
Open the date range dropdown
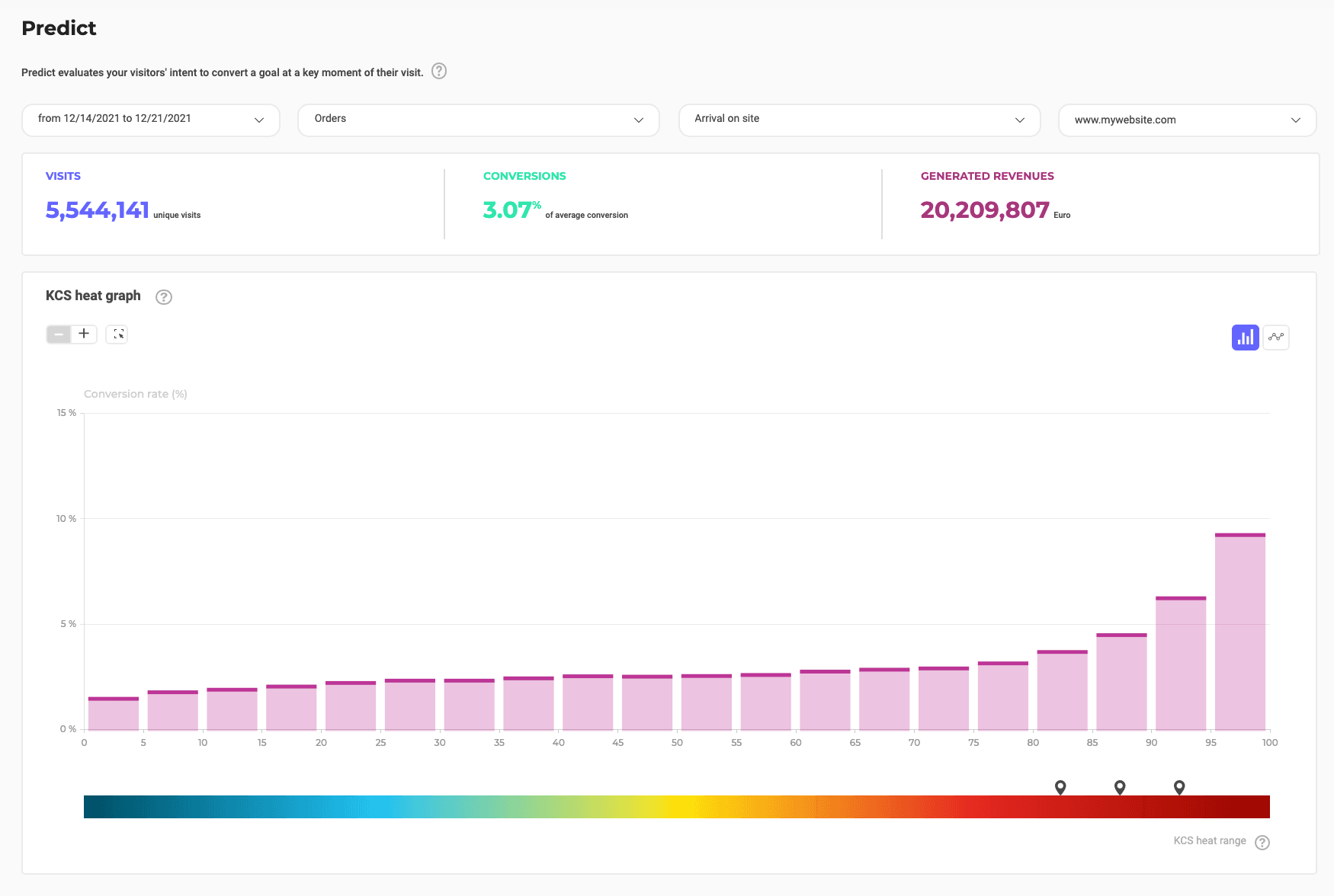click(x=151, y=120)
